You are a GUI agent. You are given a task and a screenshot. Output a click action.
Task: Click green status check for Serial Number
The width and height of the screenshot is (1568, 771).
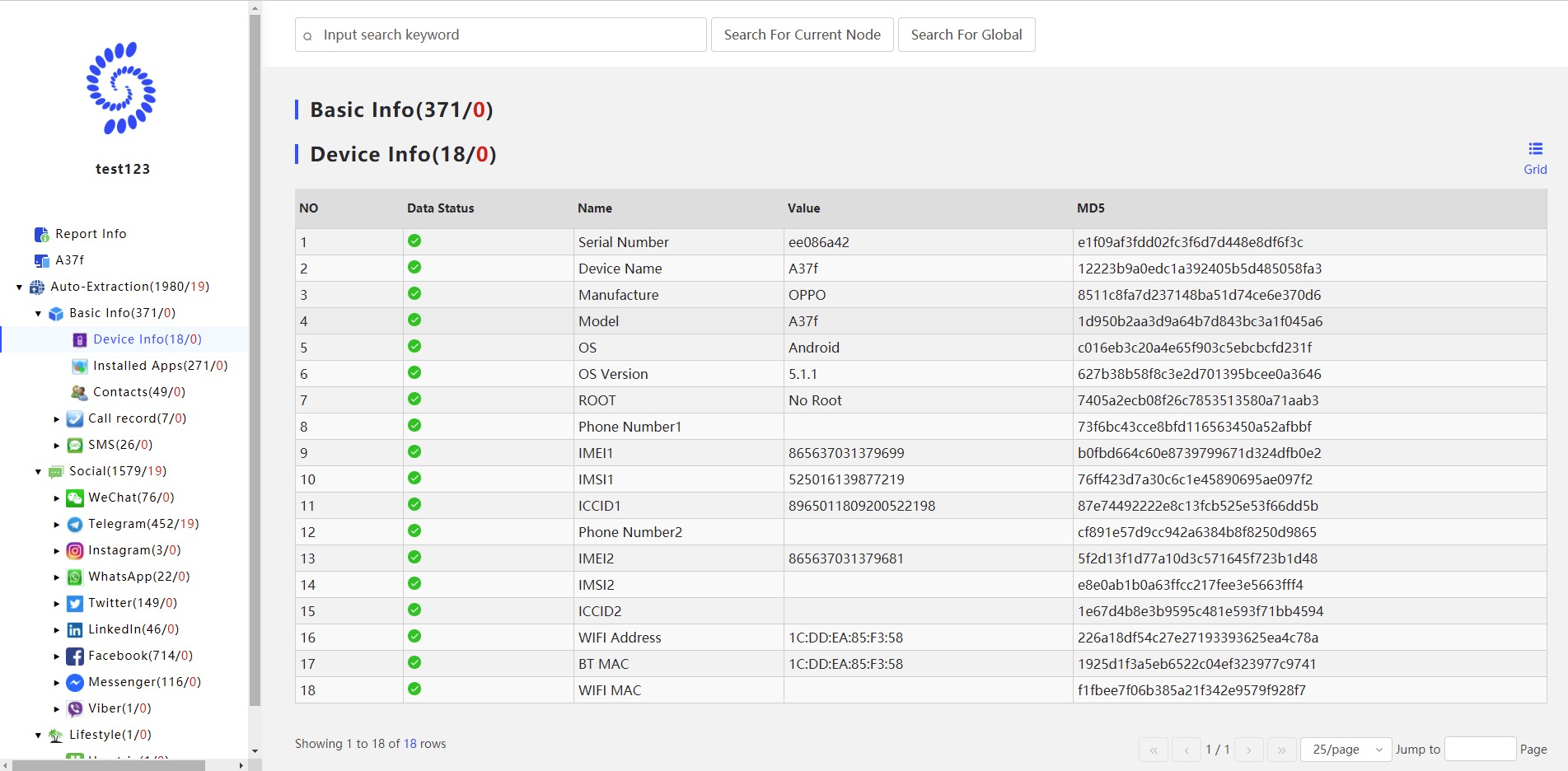click(x=414, y=241)
